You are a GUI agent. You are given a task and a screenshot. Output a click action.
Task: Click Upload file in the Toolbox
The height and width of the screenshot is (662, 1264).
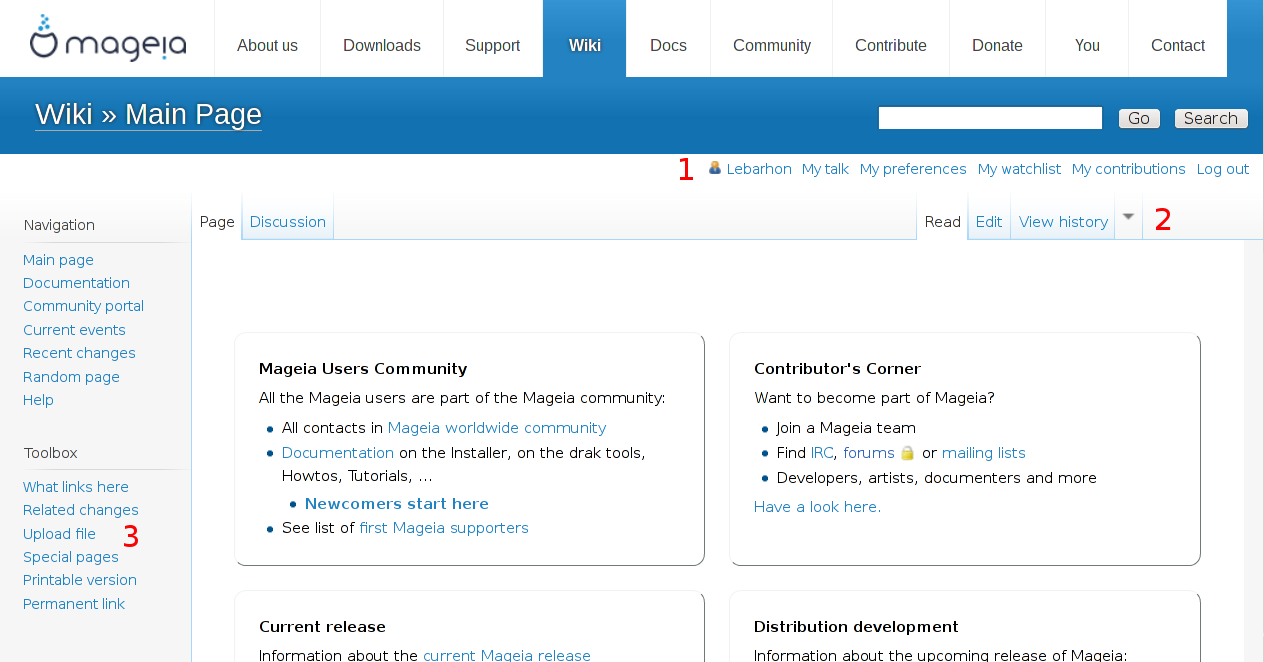(x=60, y=534)
